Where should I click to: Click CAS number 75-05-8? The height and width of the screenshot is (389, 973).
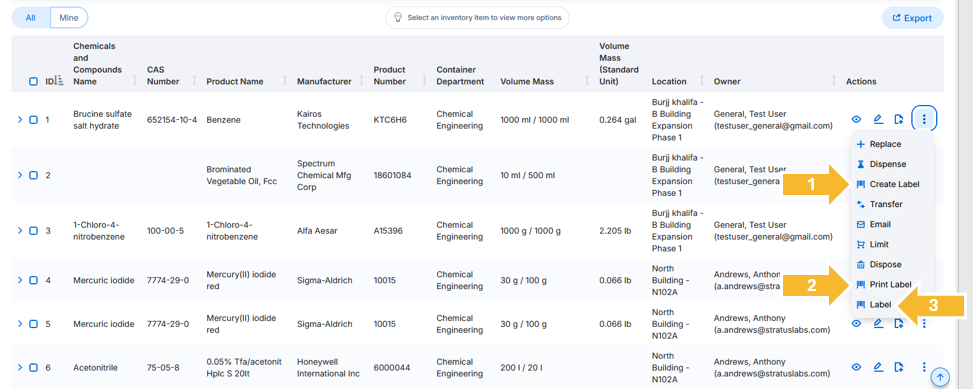coord(163,367)
